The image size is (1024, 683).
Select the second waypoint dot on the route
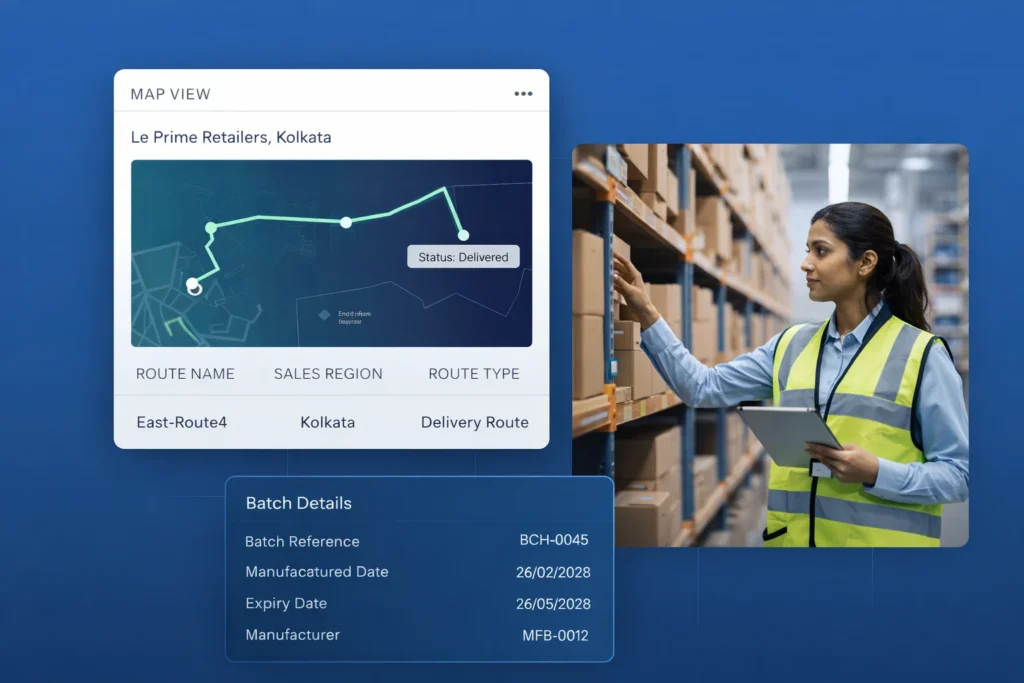click(x=211, y=228)
